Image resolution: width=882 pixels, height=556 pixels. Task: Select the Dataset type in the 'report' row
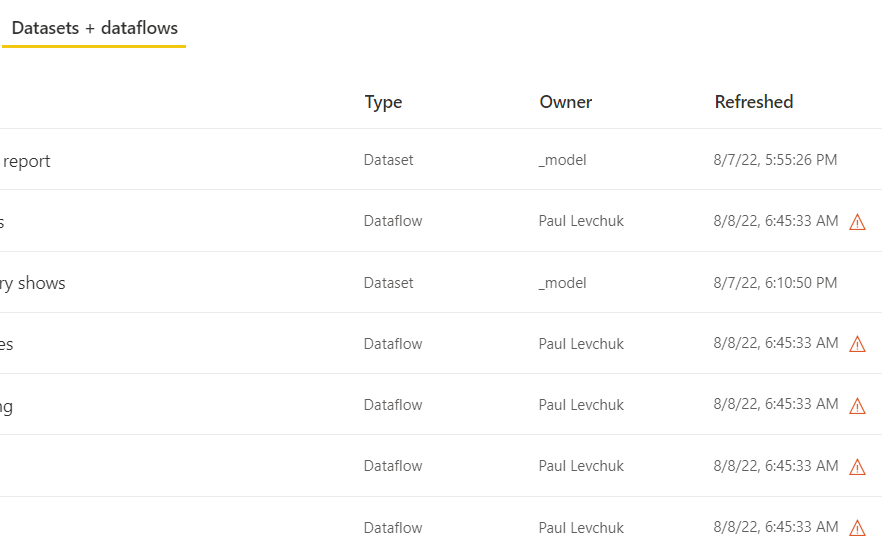point(389,160)
